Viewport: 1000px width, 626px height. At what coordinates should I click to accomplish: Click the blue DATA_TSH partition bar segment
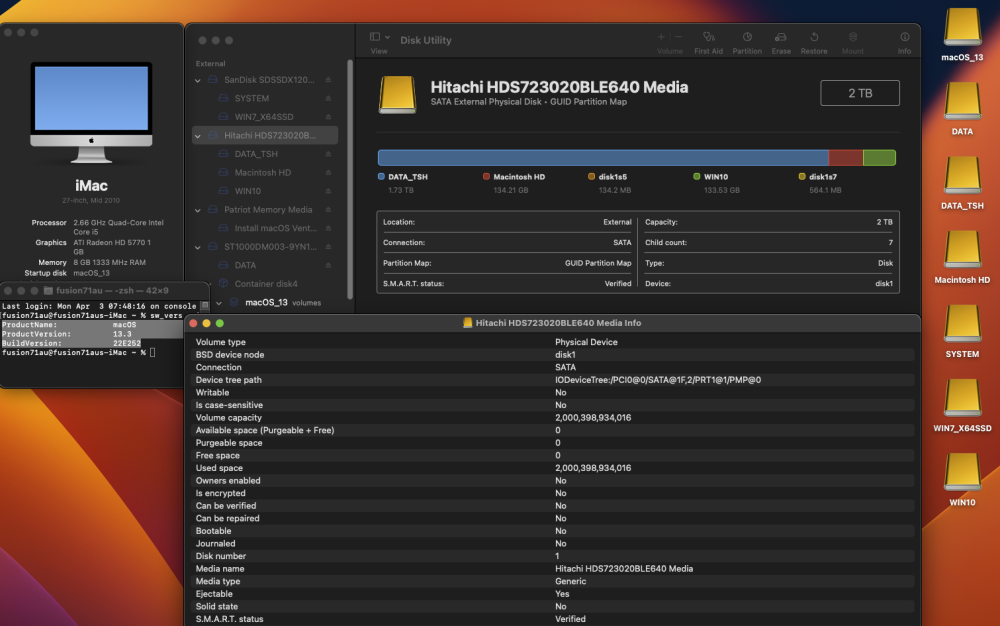point(603,157)
